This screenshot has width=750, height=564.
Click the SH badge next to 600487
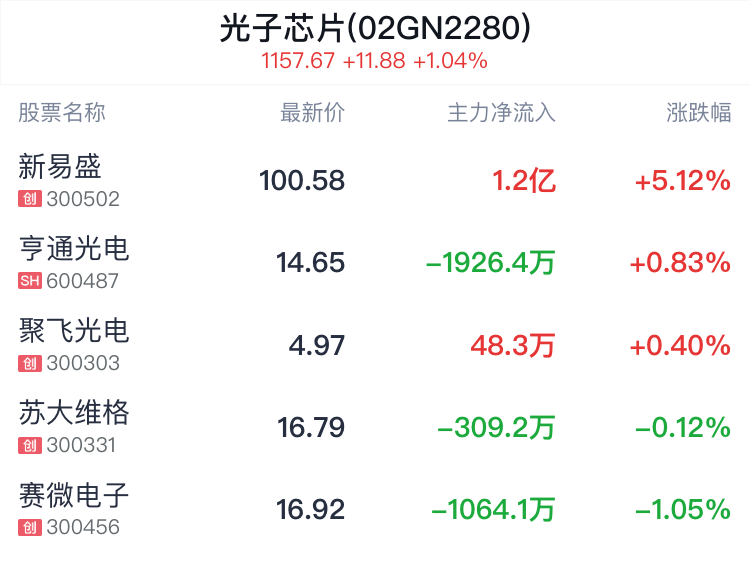click(x=30, y=281)
